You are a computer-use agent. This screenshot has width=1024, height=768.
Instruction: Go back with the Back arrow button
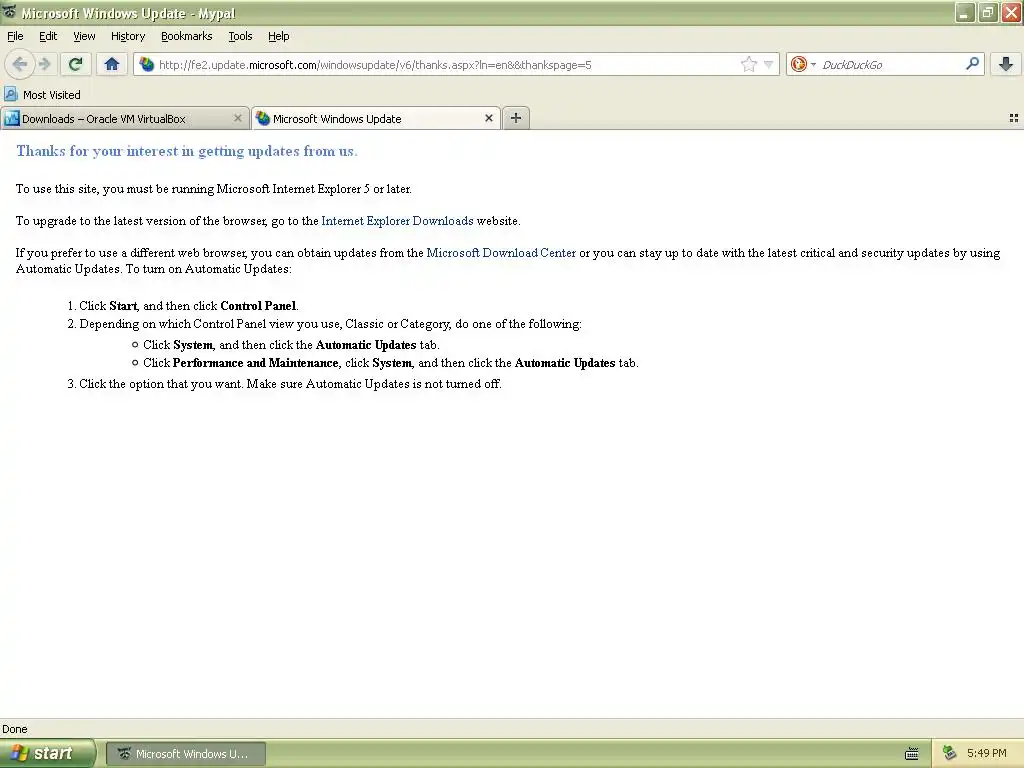[x=19, y=64]
